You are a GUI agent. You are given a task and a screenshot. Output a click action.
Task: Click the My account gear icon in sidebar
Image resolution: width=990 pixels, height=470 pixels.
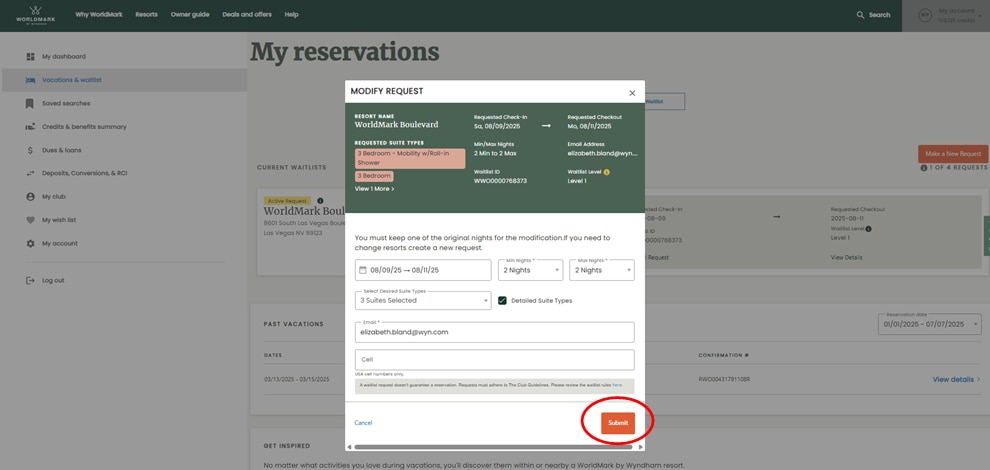30,243
